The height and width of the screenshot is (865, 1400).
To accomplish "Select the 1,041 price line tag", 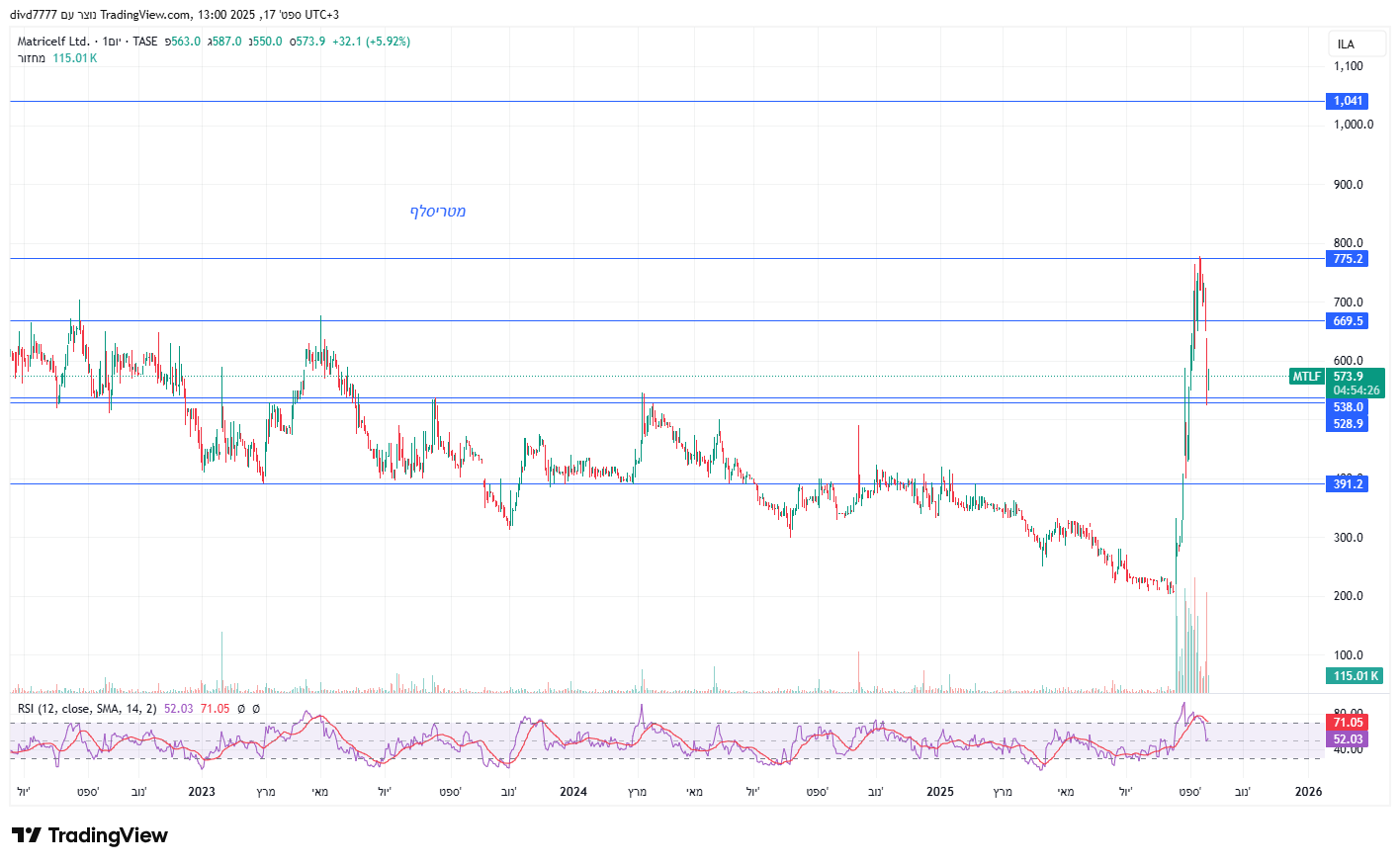I will (1347, 101).
